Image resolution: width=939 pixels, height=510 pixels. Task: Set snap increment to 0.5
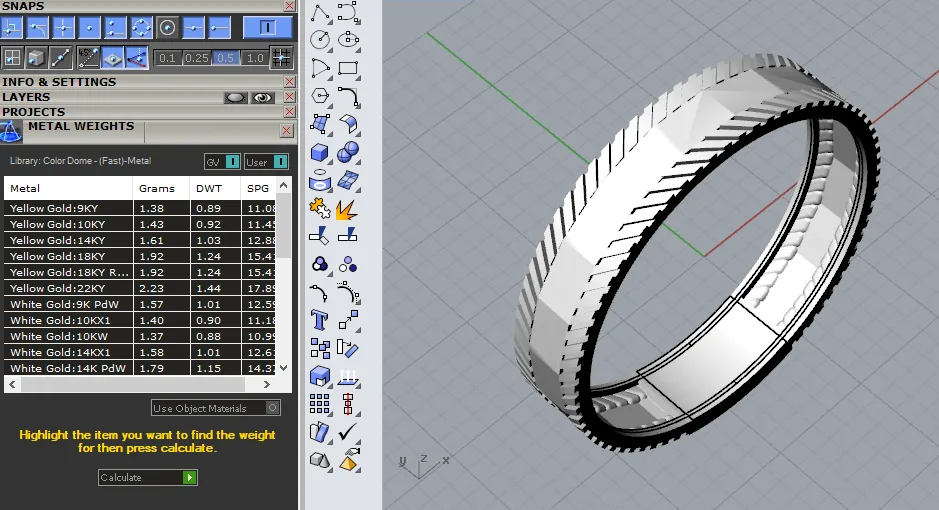click(226, 58)
